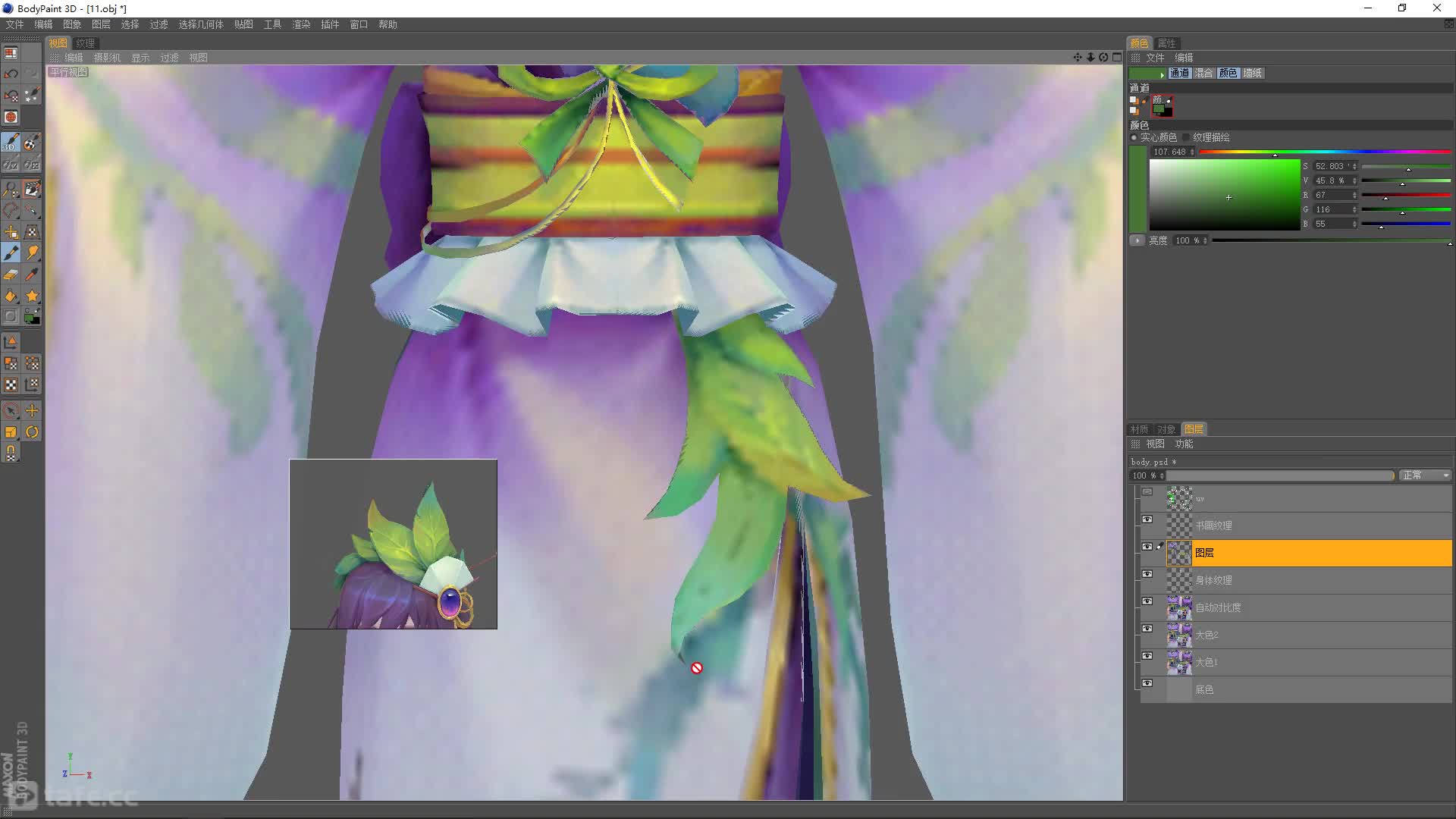The image size is (1456, 819).
Task: Open the 渲染 menu
Action: 301,24
